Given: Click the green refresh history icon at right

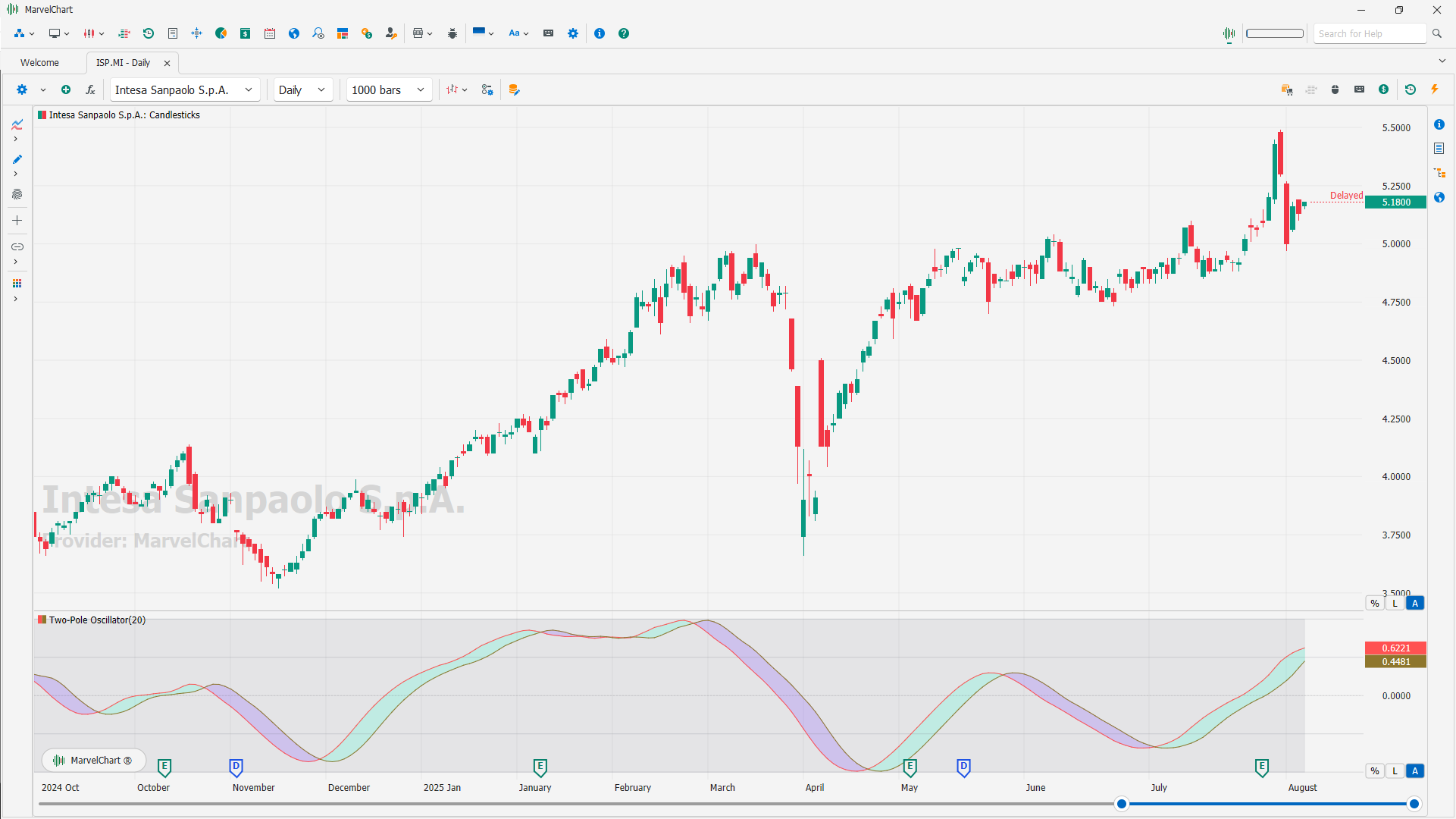Looking at the screenshot, I should [1411, 89].
